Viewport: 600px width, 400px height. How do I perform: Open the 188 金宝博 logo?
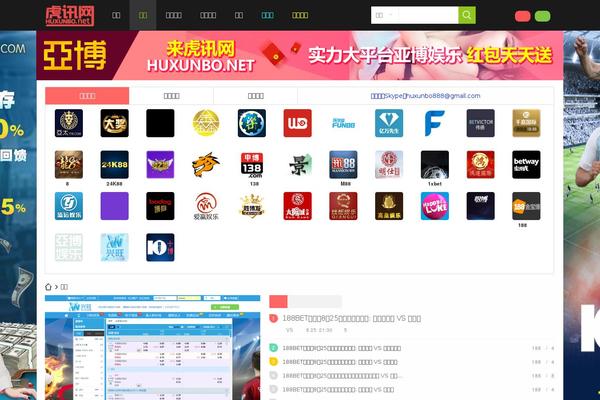point(526,206)
